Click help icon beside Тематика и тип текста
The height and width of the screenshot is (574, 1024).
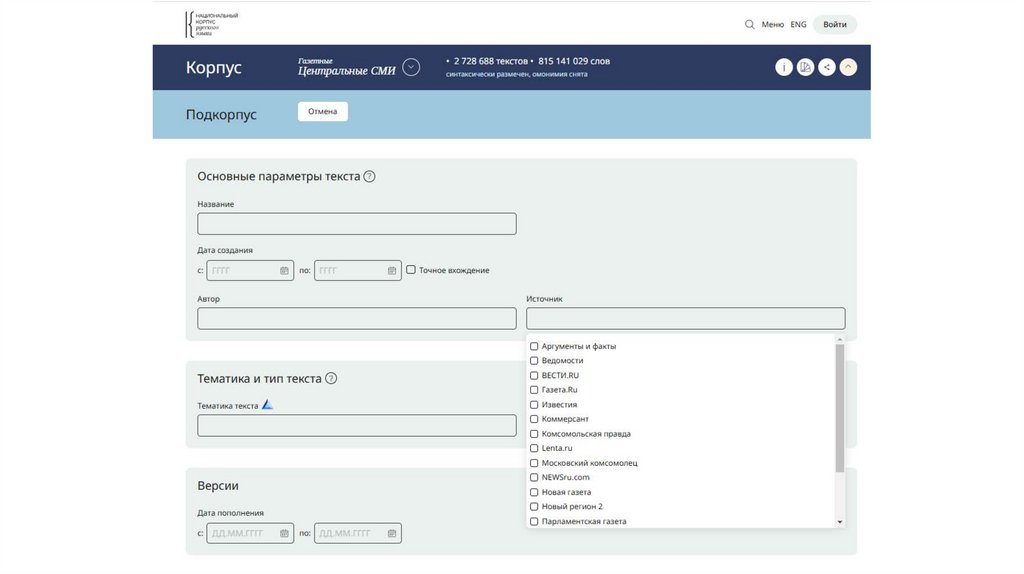click(331, 379)
